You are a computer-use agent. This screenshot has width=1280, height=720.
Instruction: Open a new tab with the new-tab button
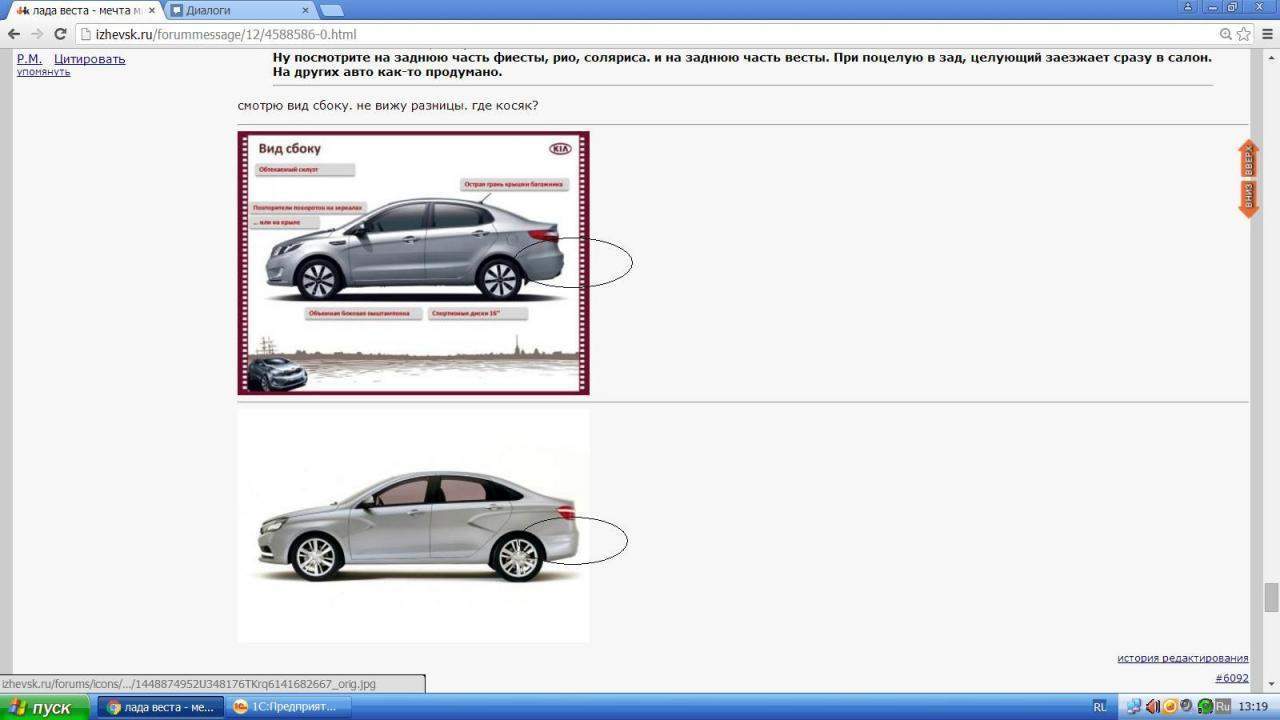tap(330, 10)
